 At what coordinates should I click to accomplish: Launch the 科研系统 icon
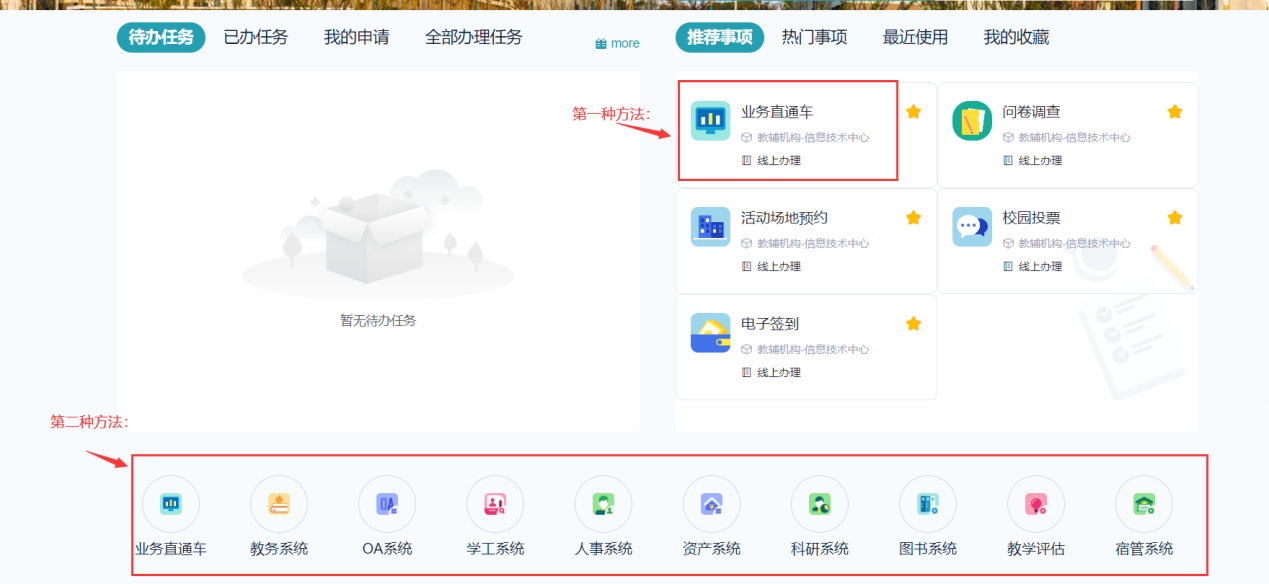819,505
